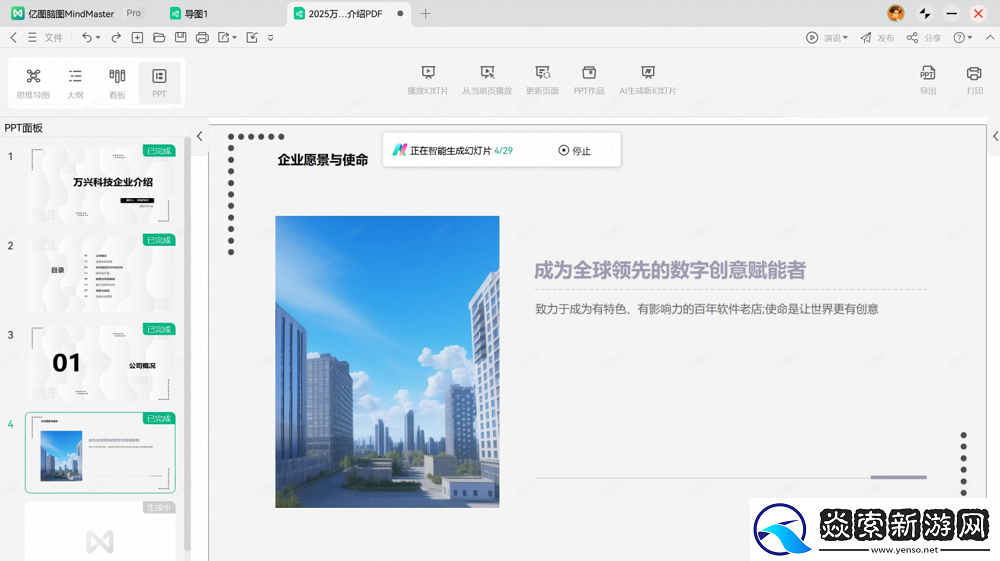Screen dimensions: 1000x561
Task: Undo the last action
Action: click(86, 38)
